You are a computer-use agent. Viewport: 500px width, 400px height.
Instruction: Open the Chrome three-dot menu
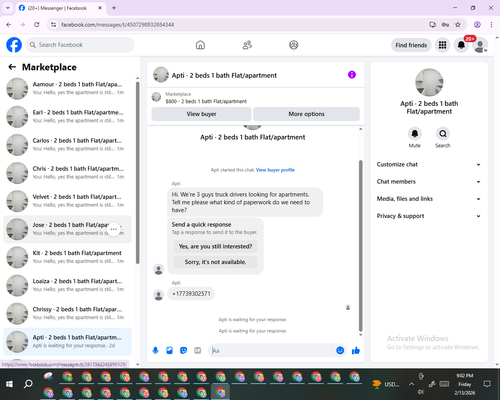[491, 25]
